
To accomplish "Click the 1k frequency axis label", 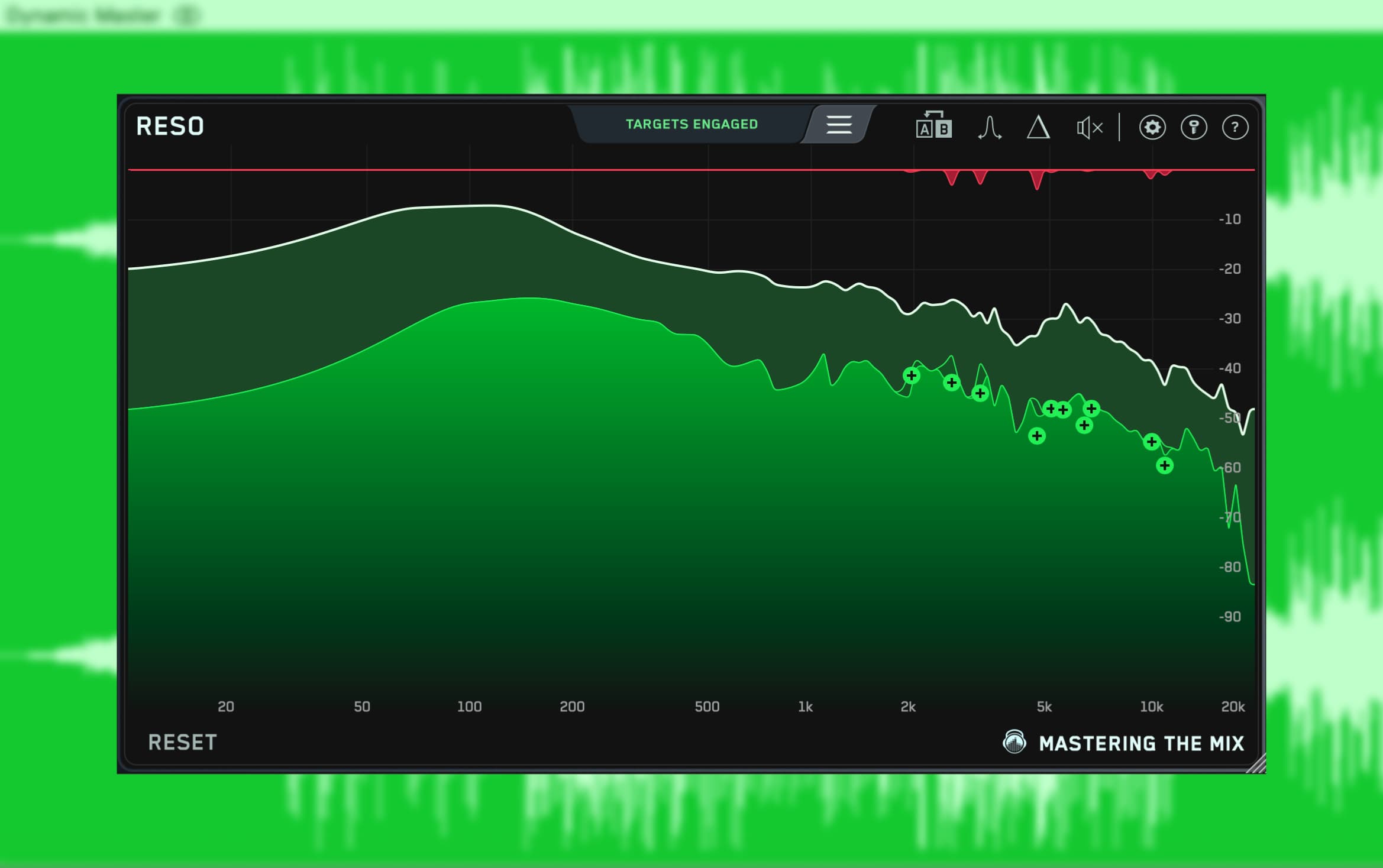I will 806,707.
